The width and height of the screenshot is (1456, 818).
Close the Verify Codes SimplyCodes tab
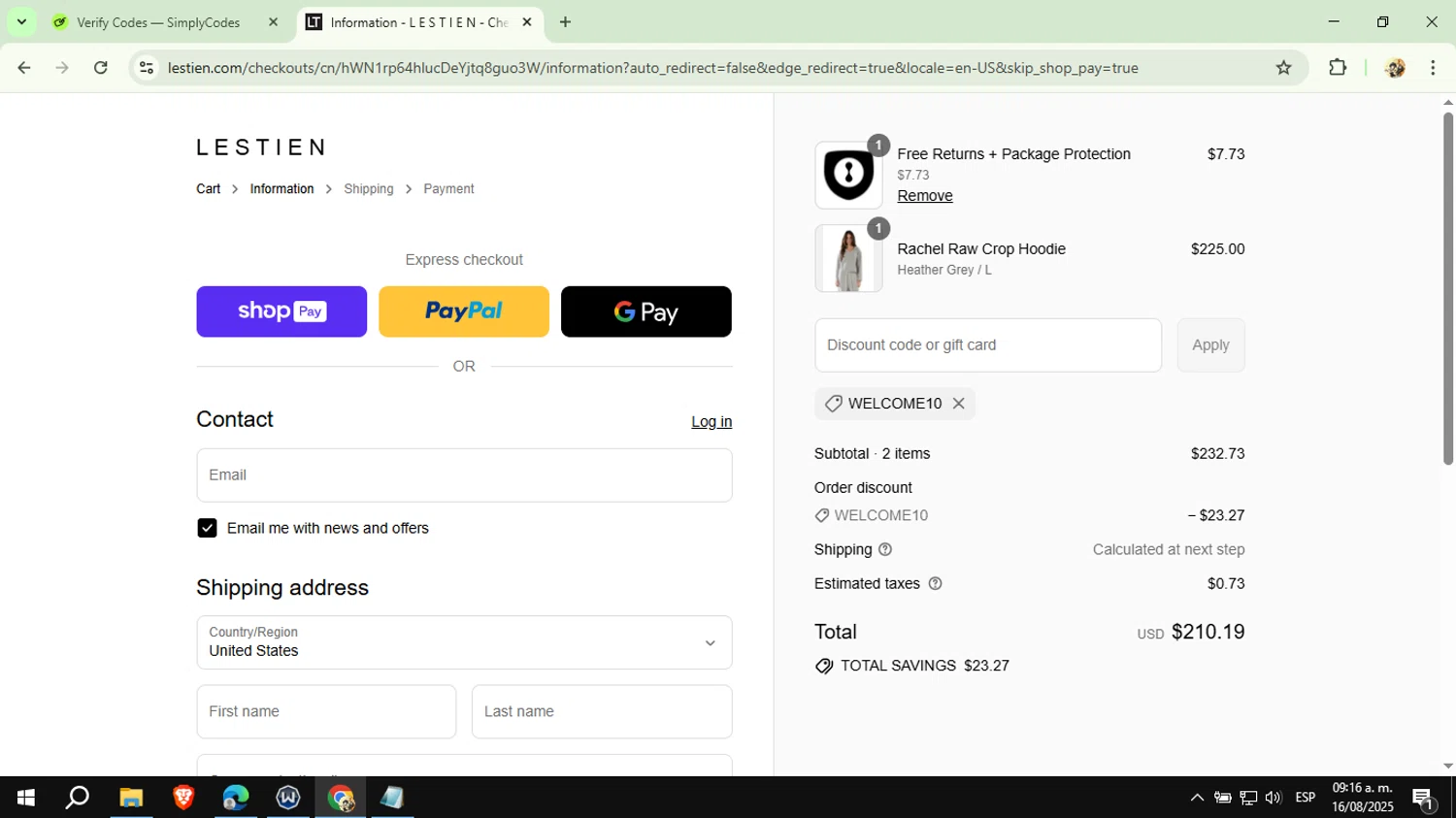(273, 22)
